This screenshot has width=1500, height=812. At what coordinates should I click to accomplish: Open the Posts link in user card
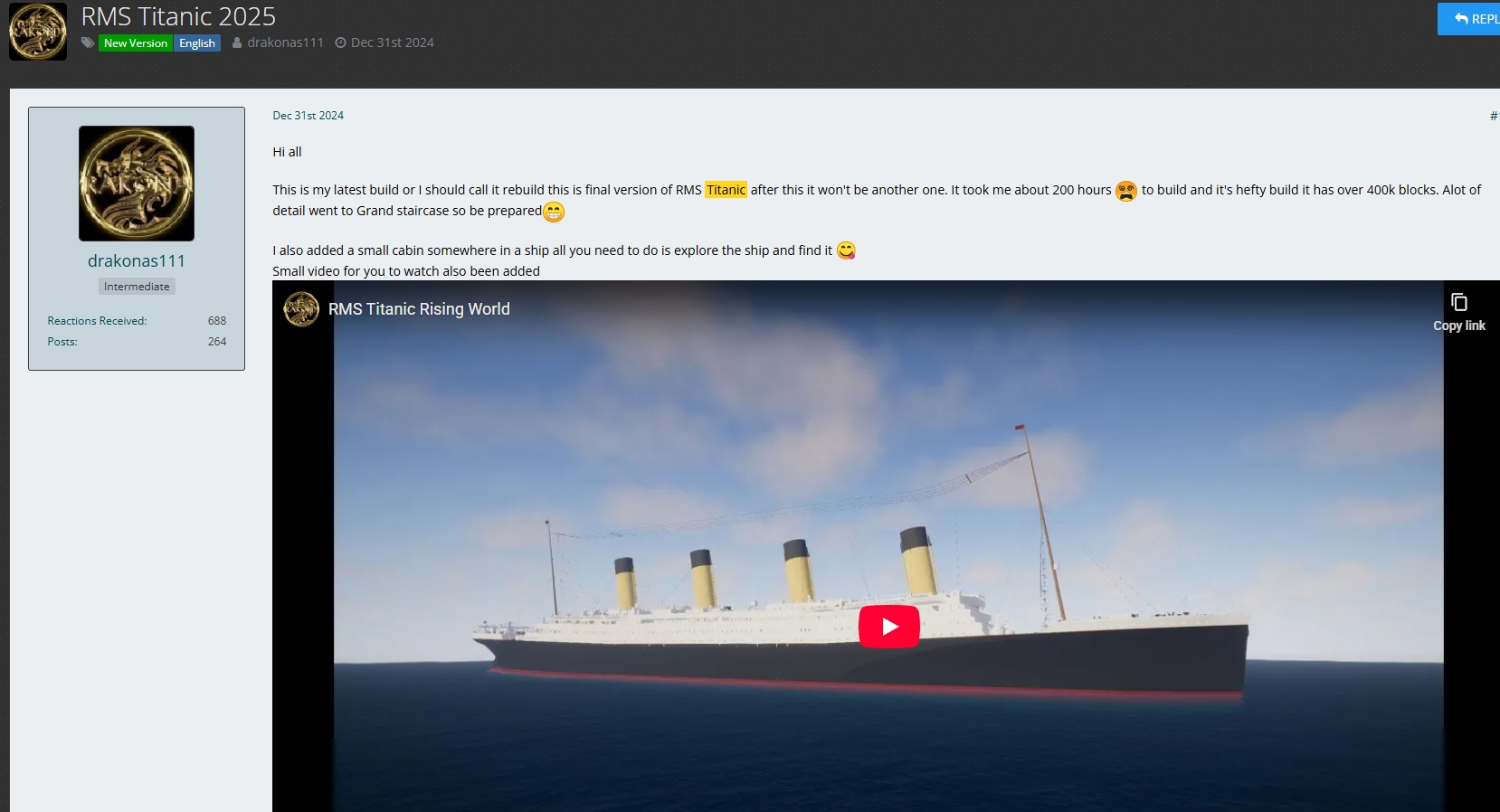[x=62, y=342]
